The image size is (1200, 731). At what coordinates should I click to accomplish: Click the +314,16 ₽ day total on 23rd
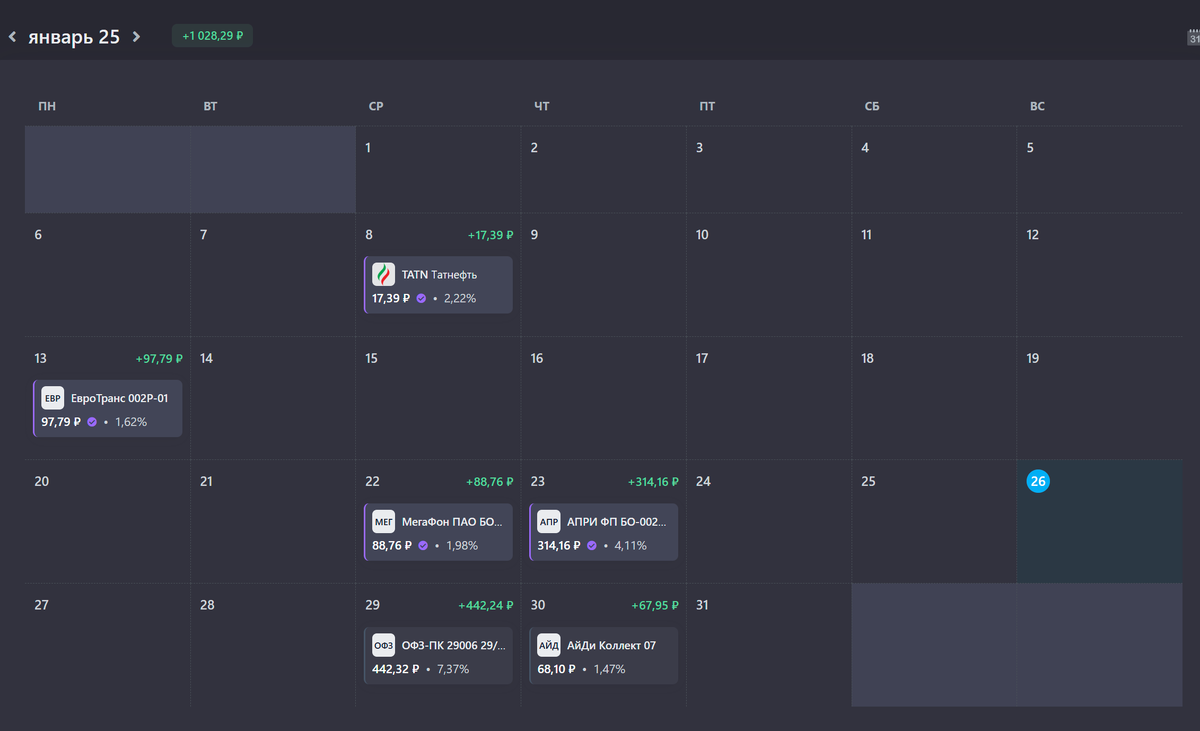653,481
